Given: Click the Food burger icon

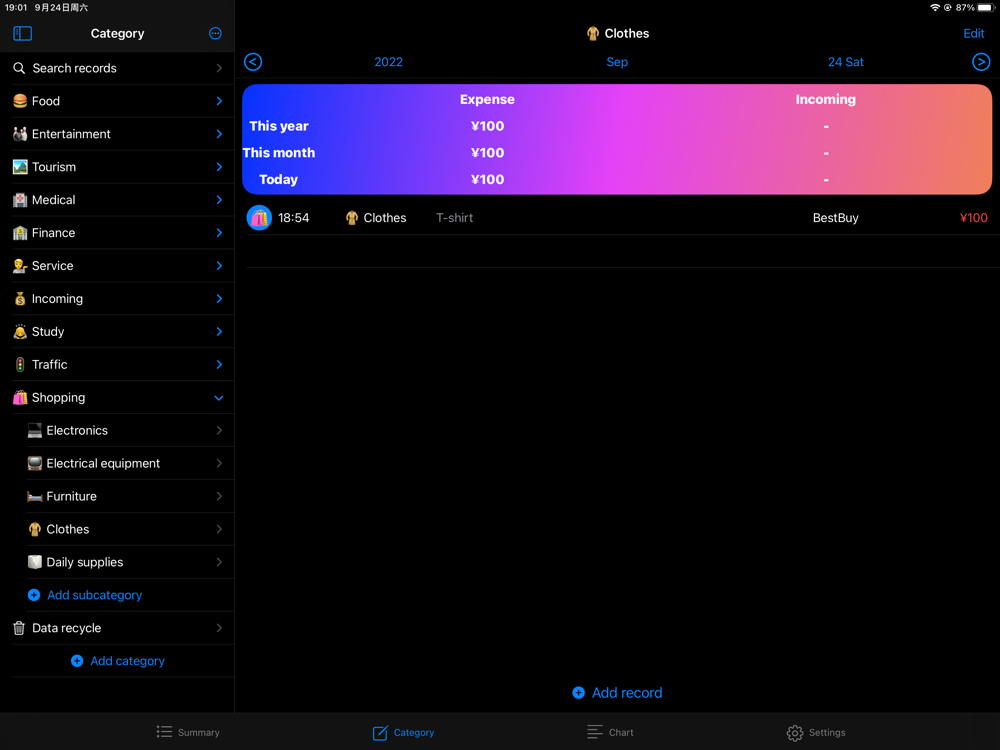Looking at the screenshot, I should coord(20,101).
